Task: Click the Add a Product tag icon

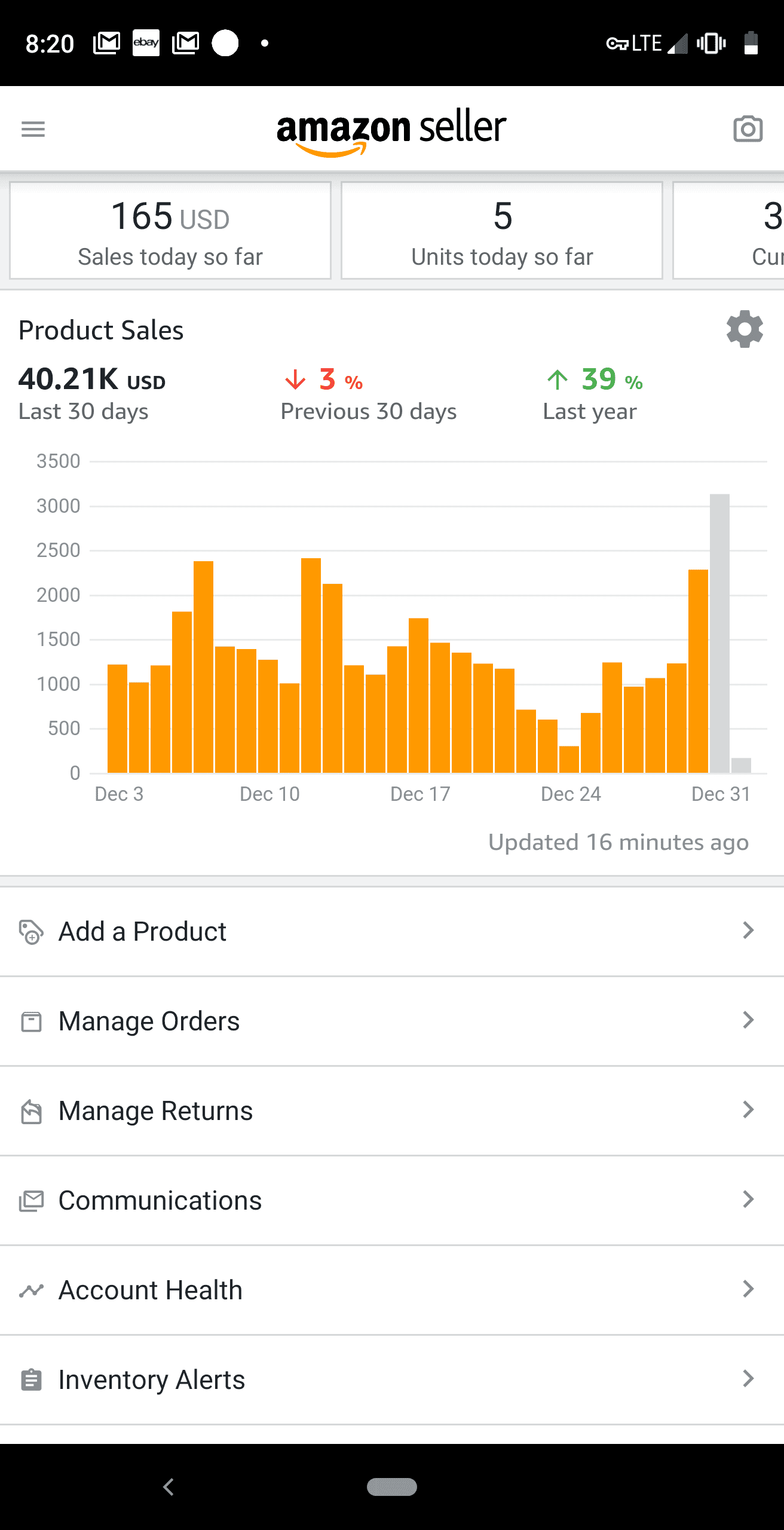Action: click(31, 931)
